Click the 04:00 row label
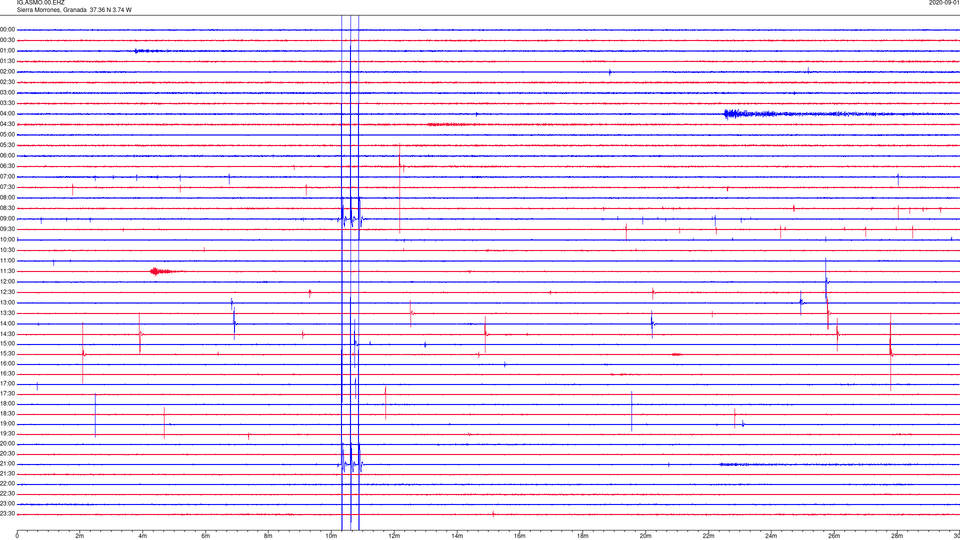Viewport: 960px width, 540px height. (x=7, y=114)
